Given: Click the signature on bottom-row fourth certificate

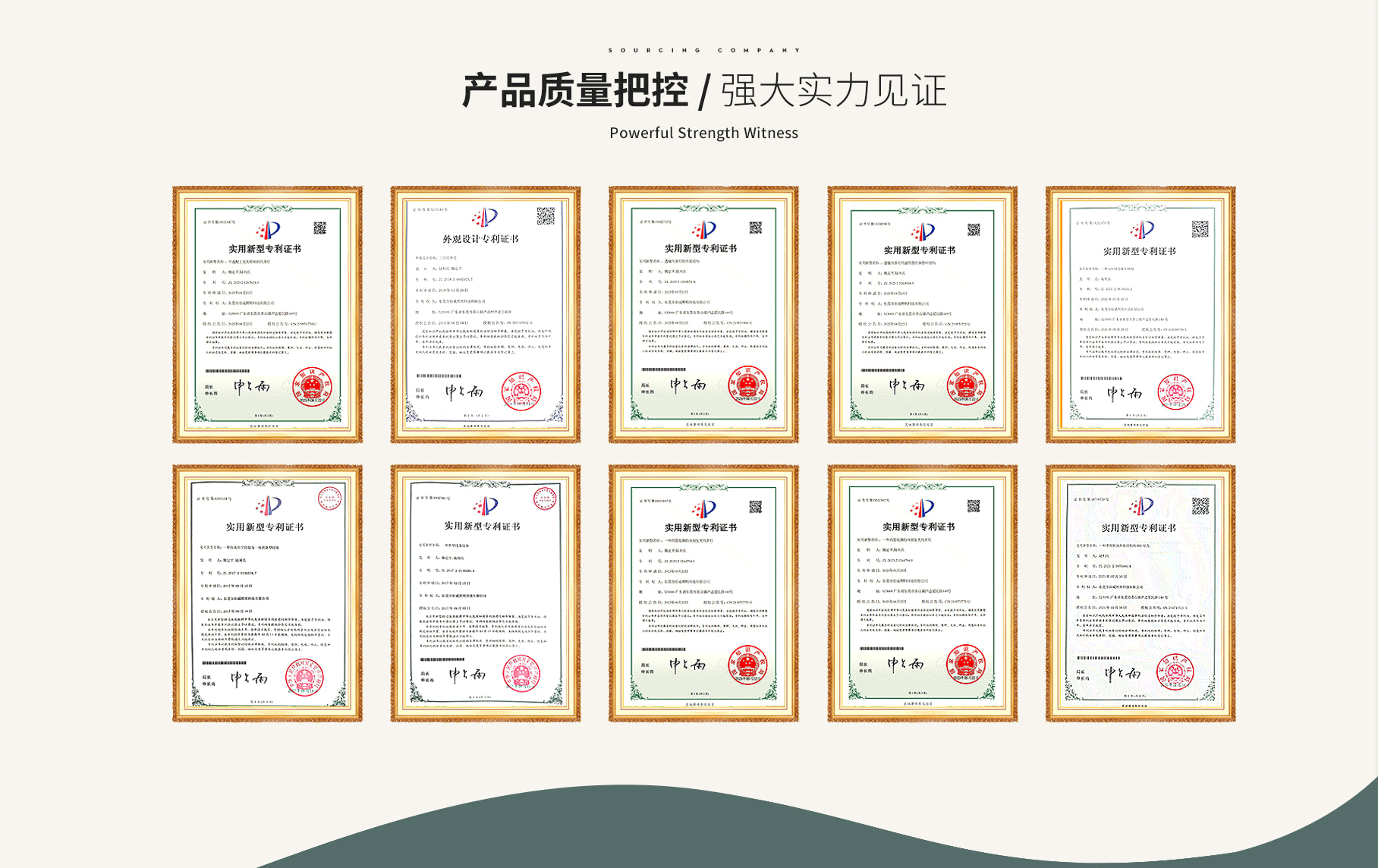Looking at the screenshot, I should tap(906, 664).
